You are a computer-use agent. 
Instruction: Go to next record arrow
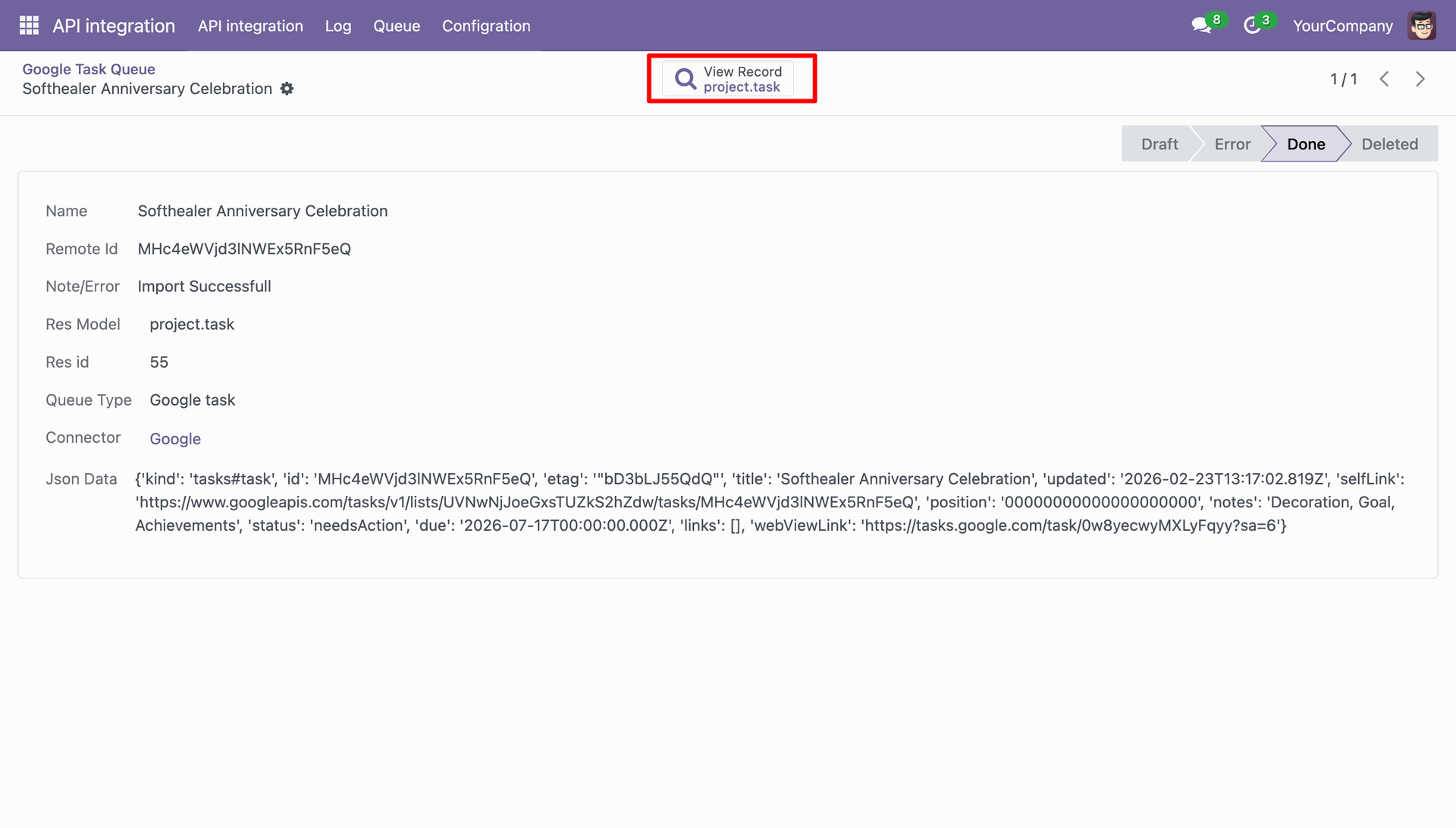pyautogui.click(x=1420, y=79)
